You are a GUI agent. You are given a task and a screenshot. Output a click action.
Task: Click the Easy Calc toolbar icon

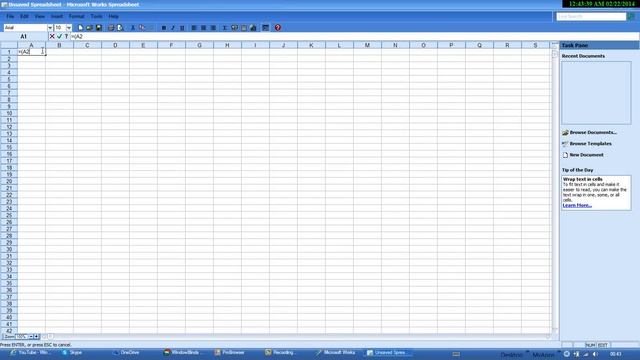click(244, 28)
